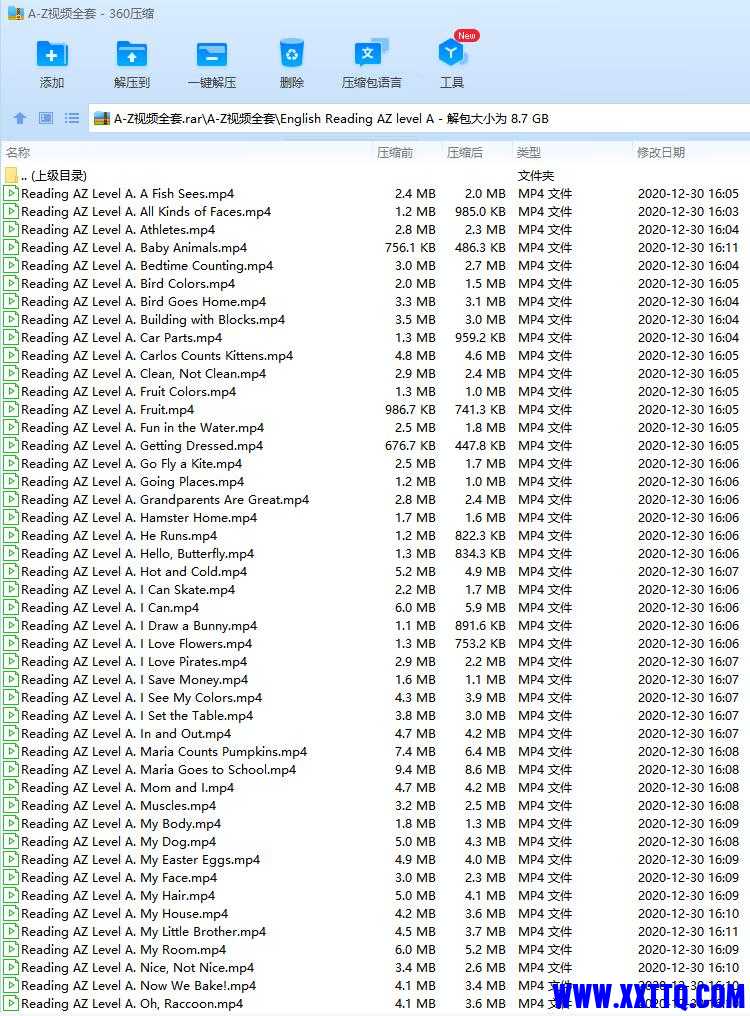Open the 工具 (Tools) icon
750x1016 pixels.
point(451,54)
